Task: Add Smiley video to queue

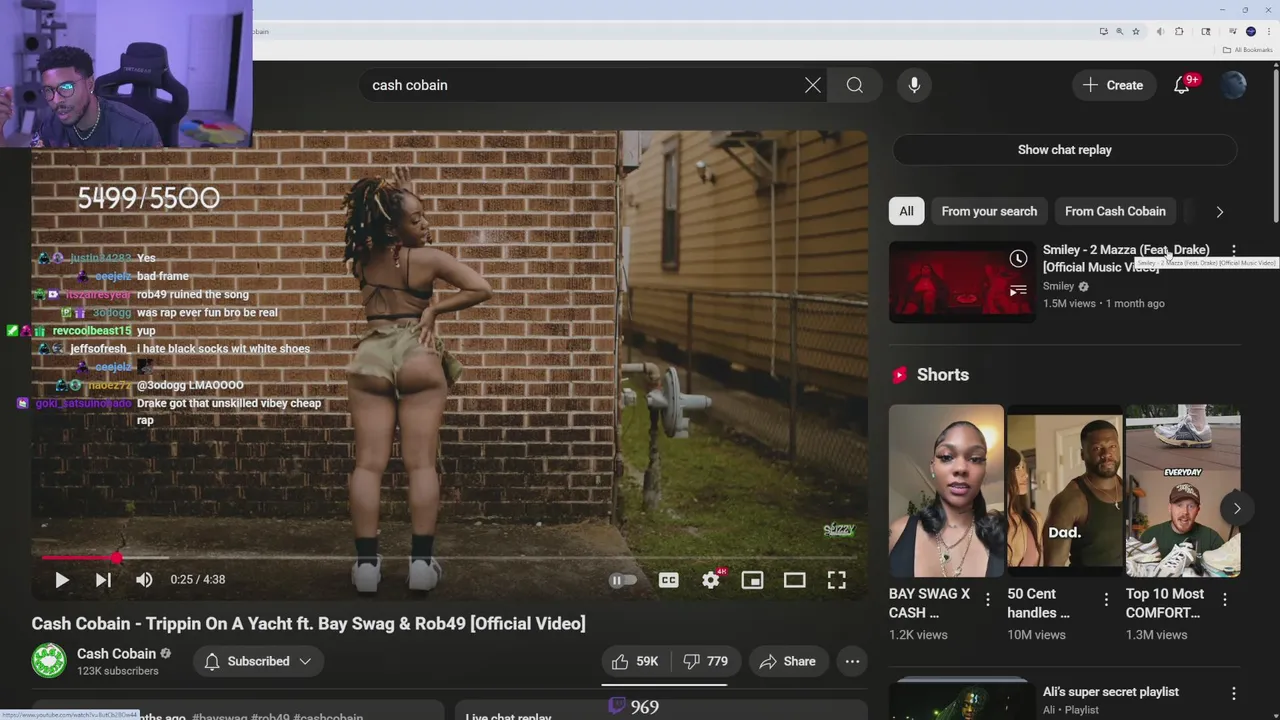Action: coord(1018,291)
